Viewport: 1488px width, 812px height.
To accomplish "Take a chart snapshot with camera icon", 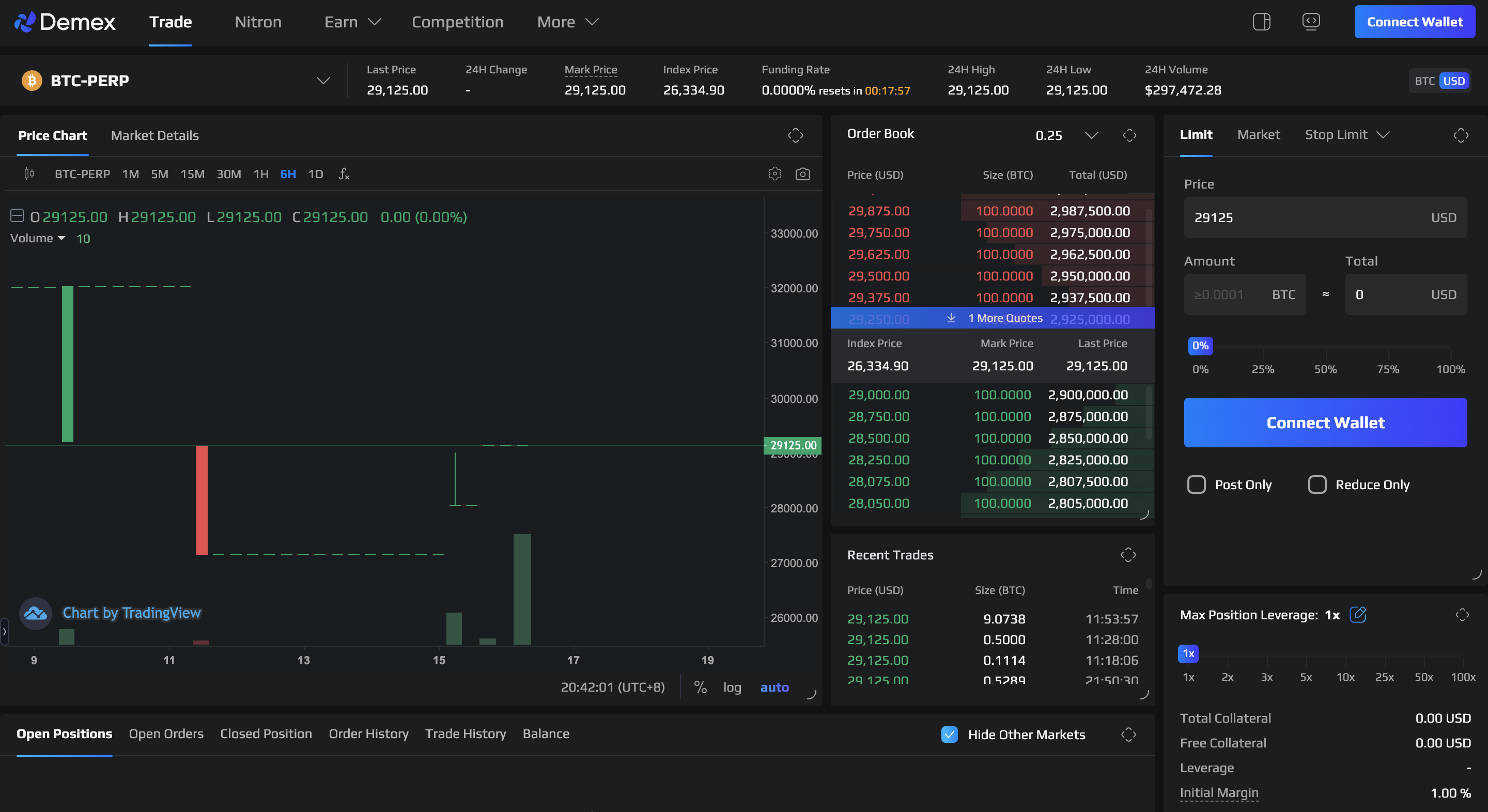I will coord(802,173).
